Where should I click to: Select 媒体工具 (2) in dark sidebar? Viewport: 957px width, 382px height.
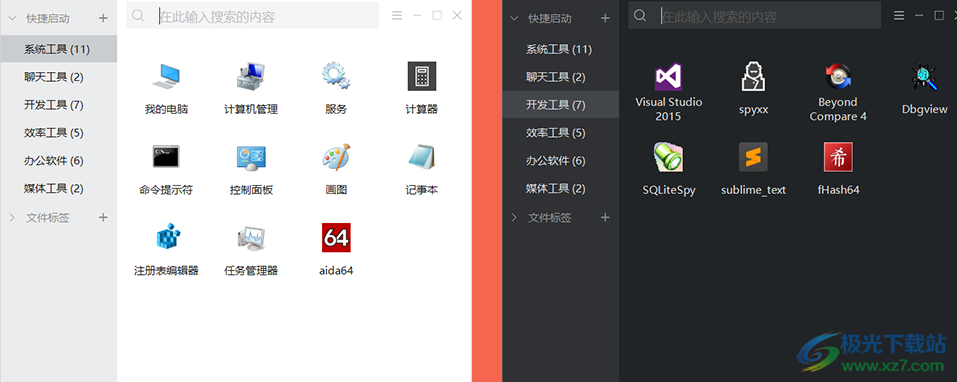[x=561, y=189]
